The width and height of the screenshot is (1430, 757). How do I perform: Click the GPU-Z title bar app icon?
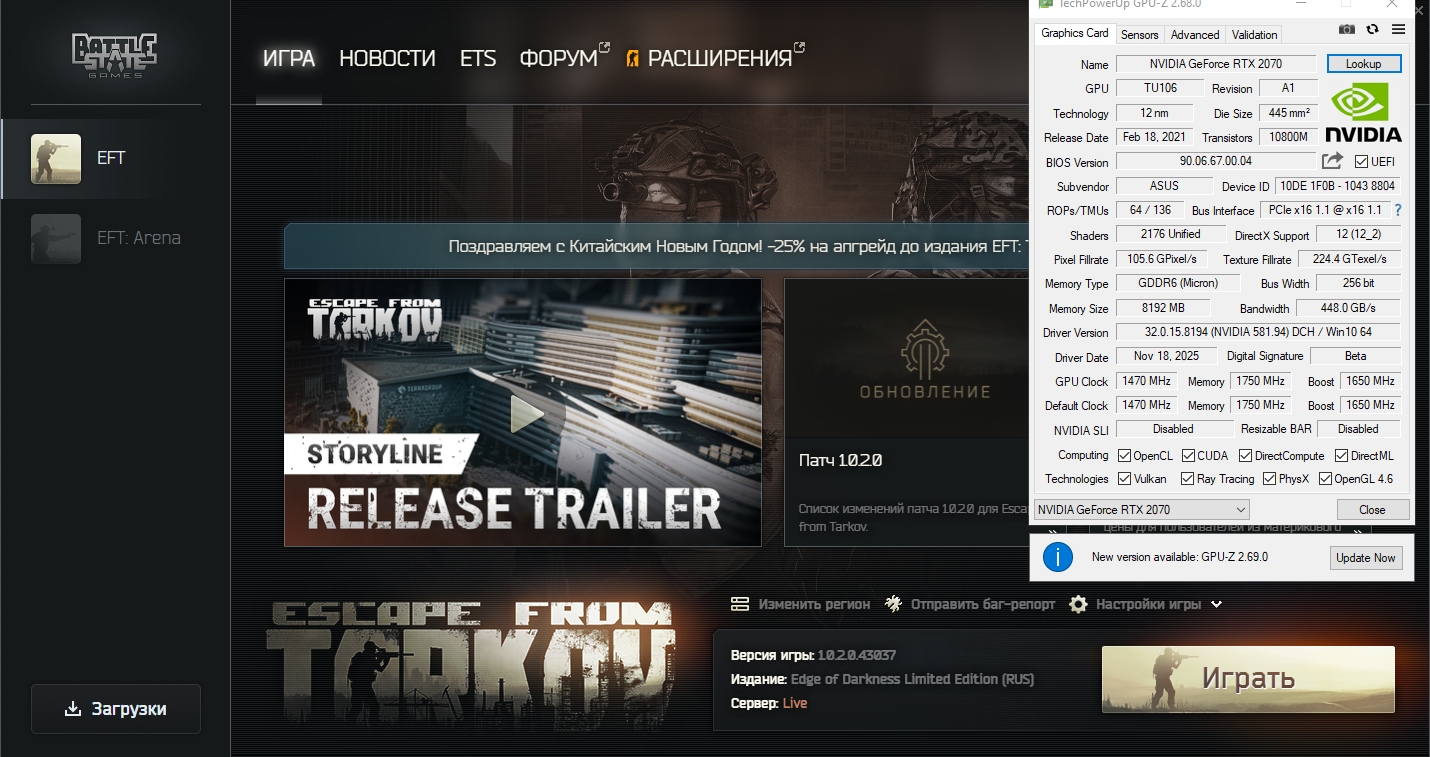[1045, 4]
